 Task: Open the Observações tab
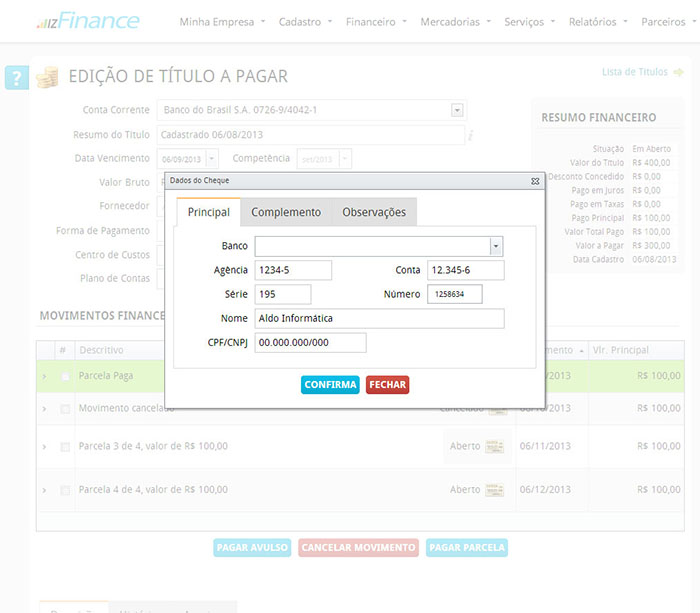pyautogui.click(x=374, y=212)
